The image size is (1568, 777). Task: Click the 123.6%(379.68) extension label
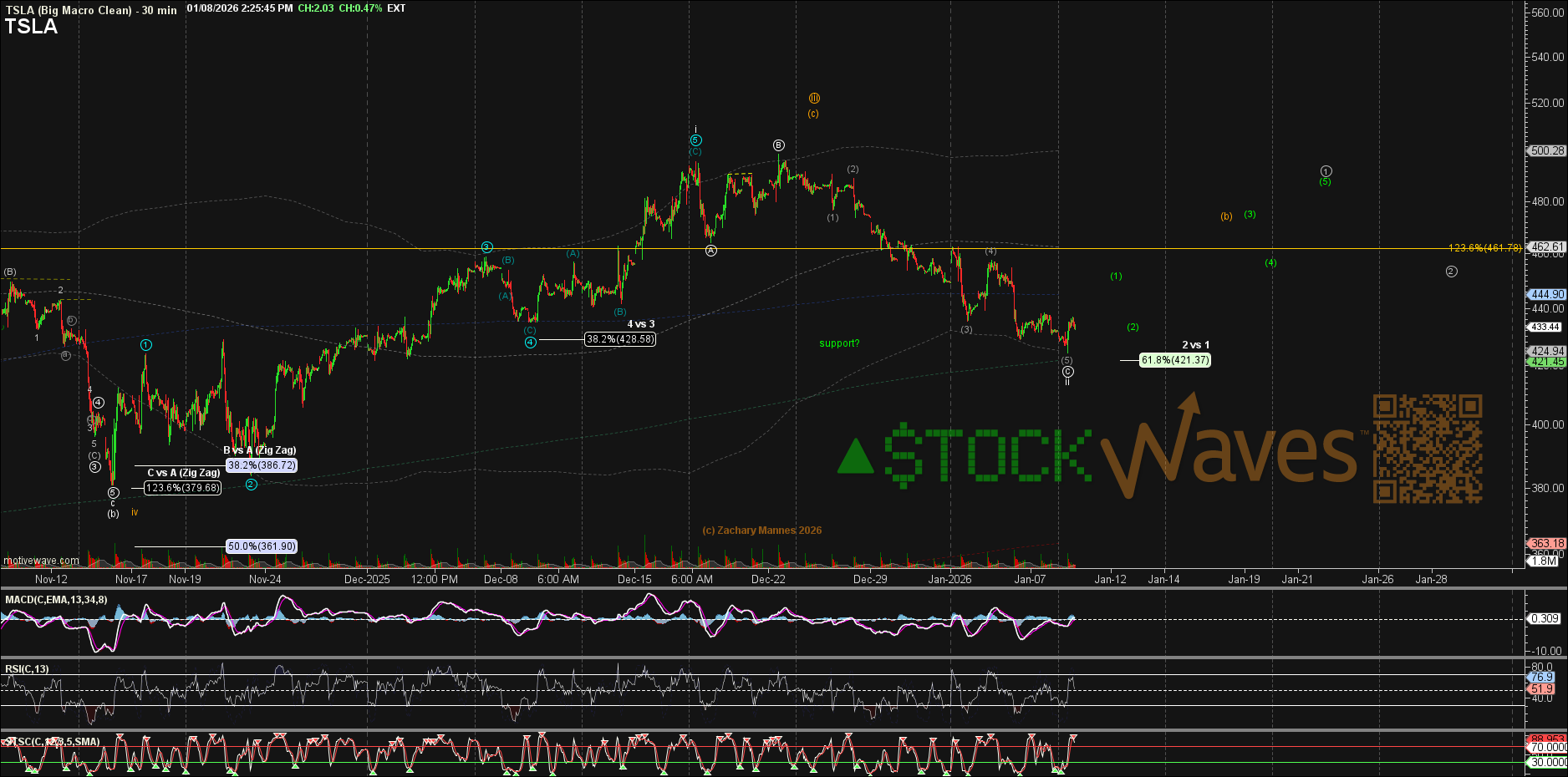[183, 488]
